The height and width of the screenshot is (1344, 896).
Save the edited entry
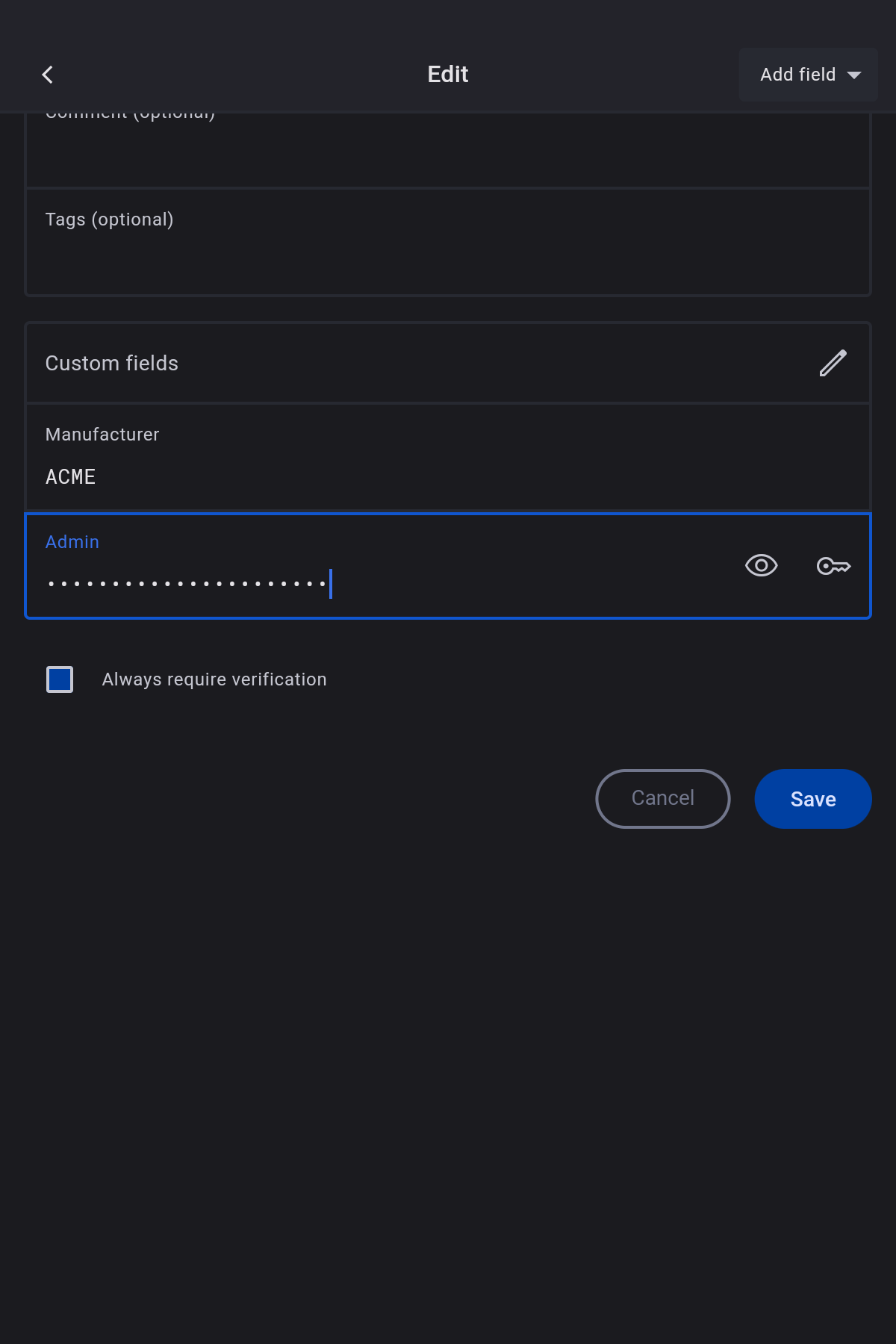coord(812,799)
